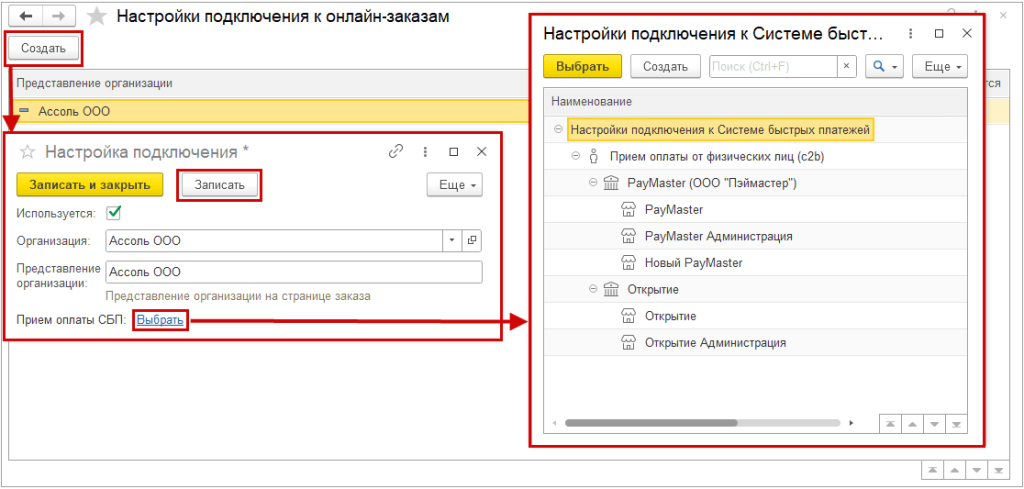This screenshot has width=1024, height=489.
Task: Click the Выбрать link for Прием оплаты СБП
Action: 160,320
